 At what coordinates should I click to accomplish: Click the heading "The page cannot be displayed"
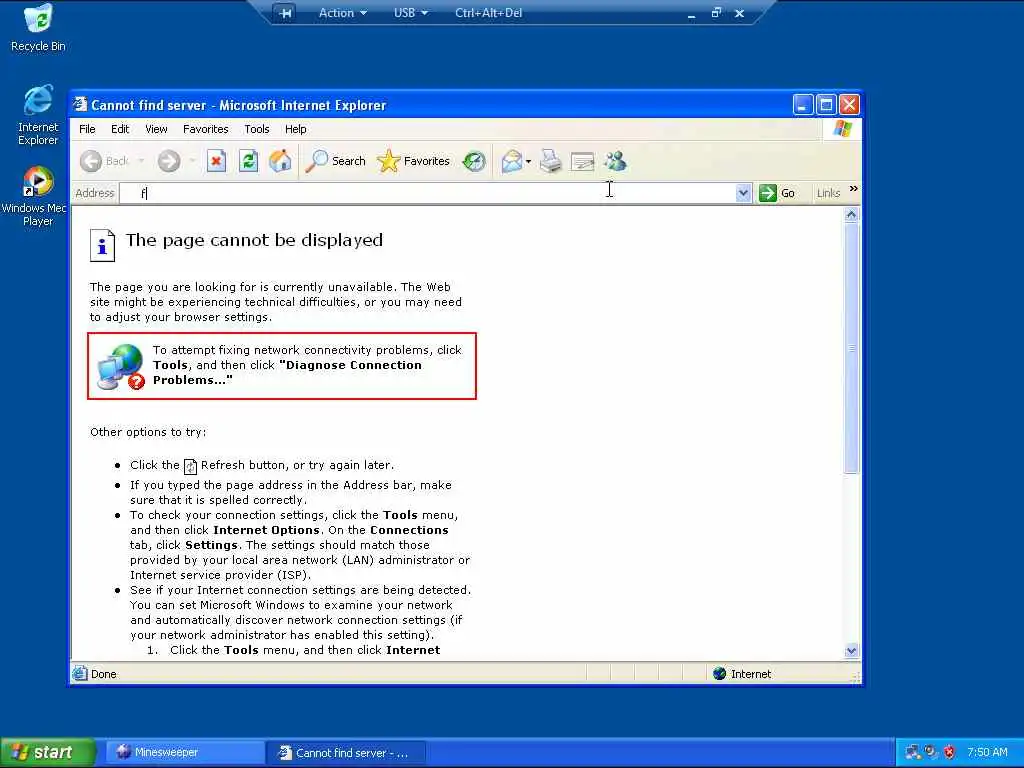pos(254,240)
